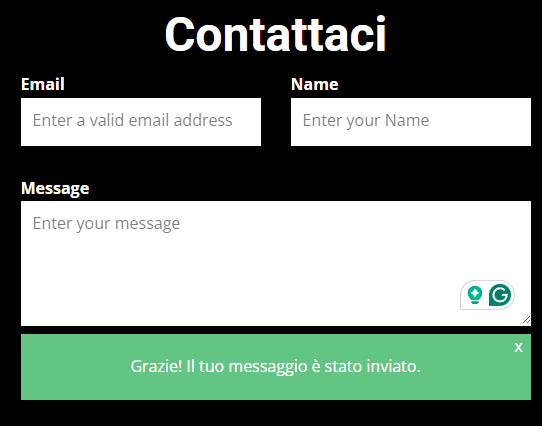
Task: Click the Email field label
Action: click(x=43, y=84)
